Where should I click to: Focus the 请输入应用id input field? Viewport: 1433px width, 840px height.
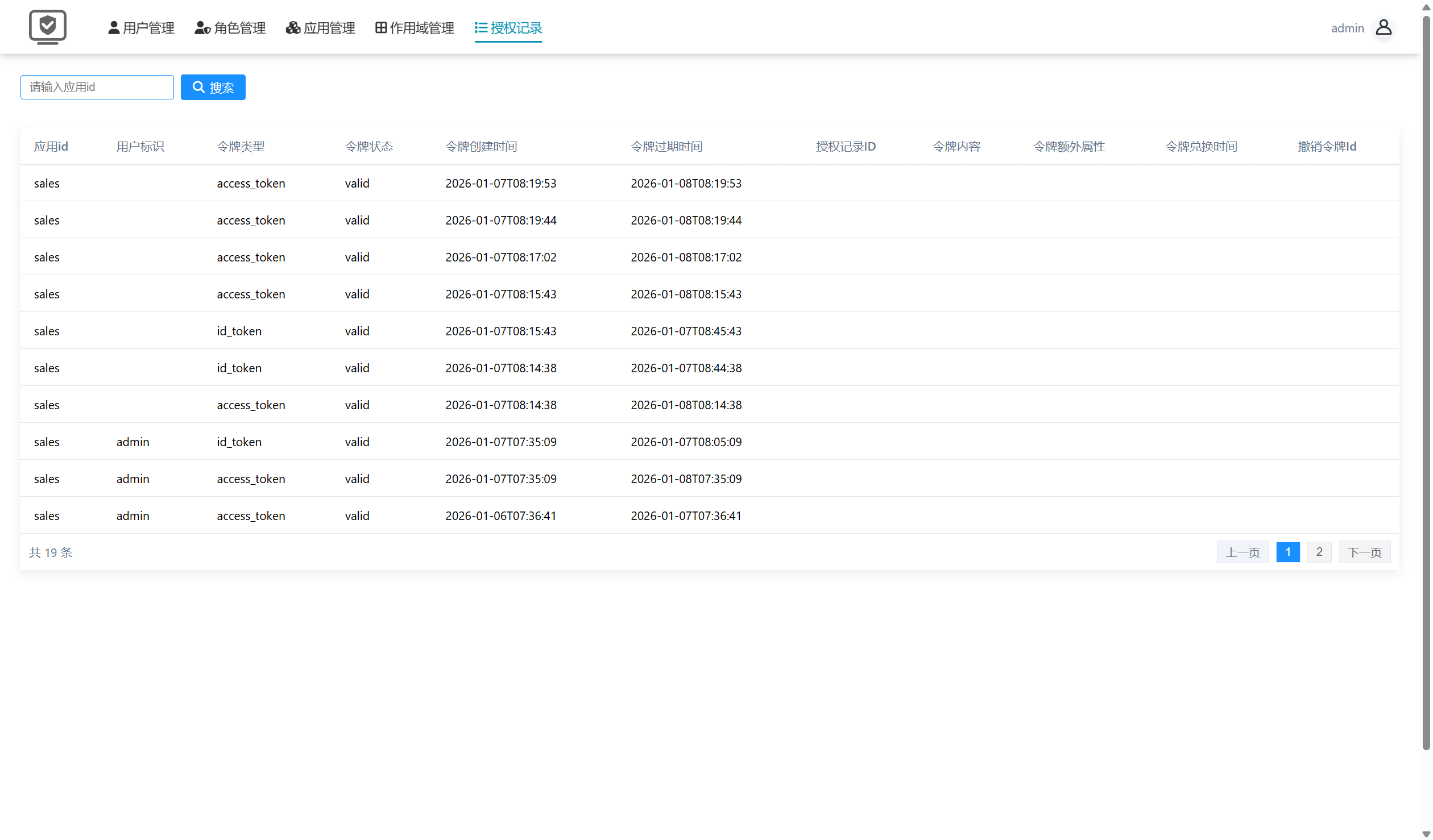97,87
